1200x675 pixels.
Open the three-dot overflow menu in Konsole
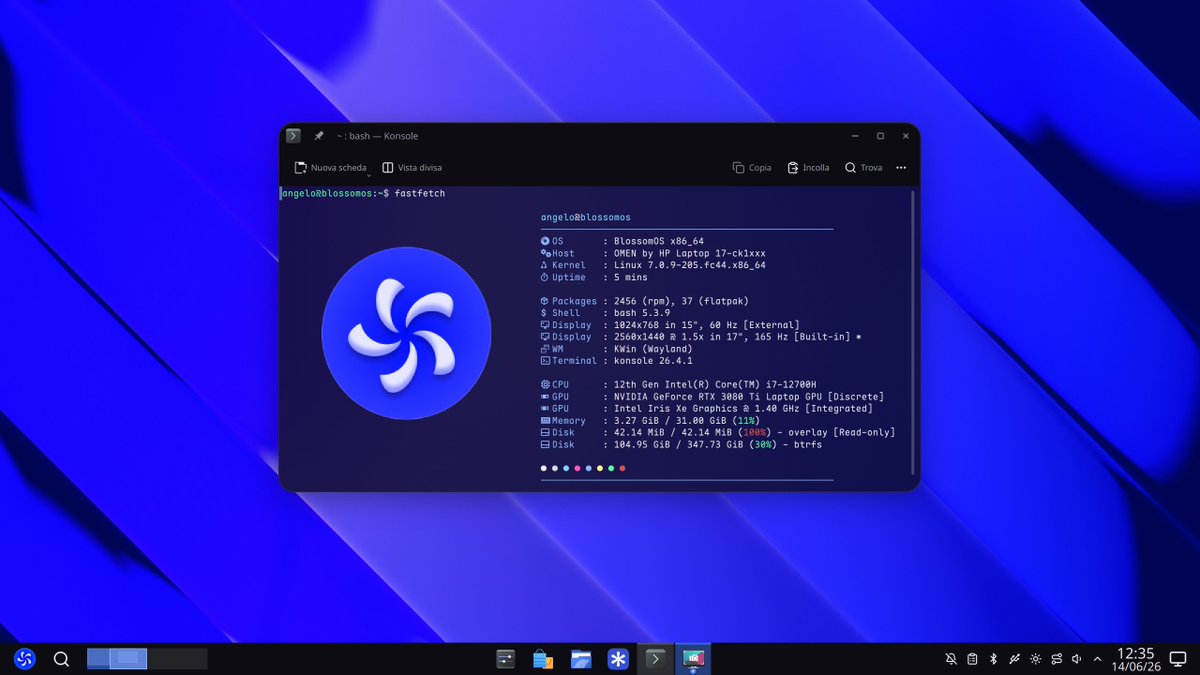click(x=901, y=167)
